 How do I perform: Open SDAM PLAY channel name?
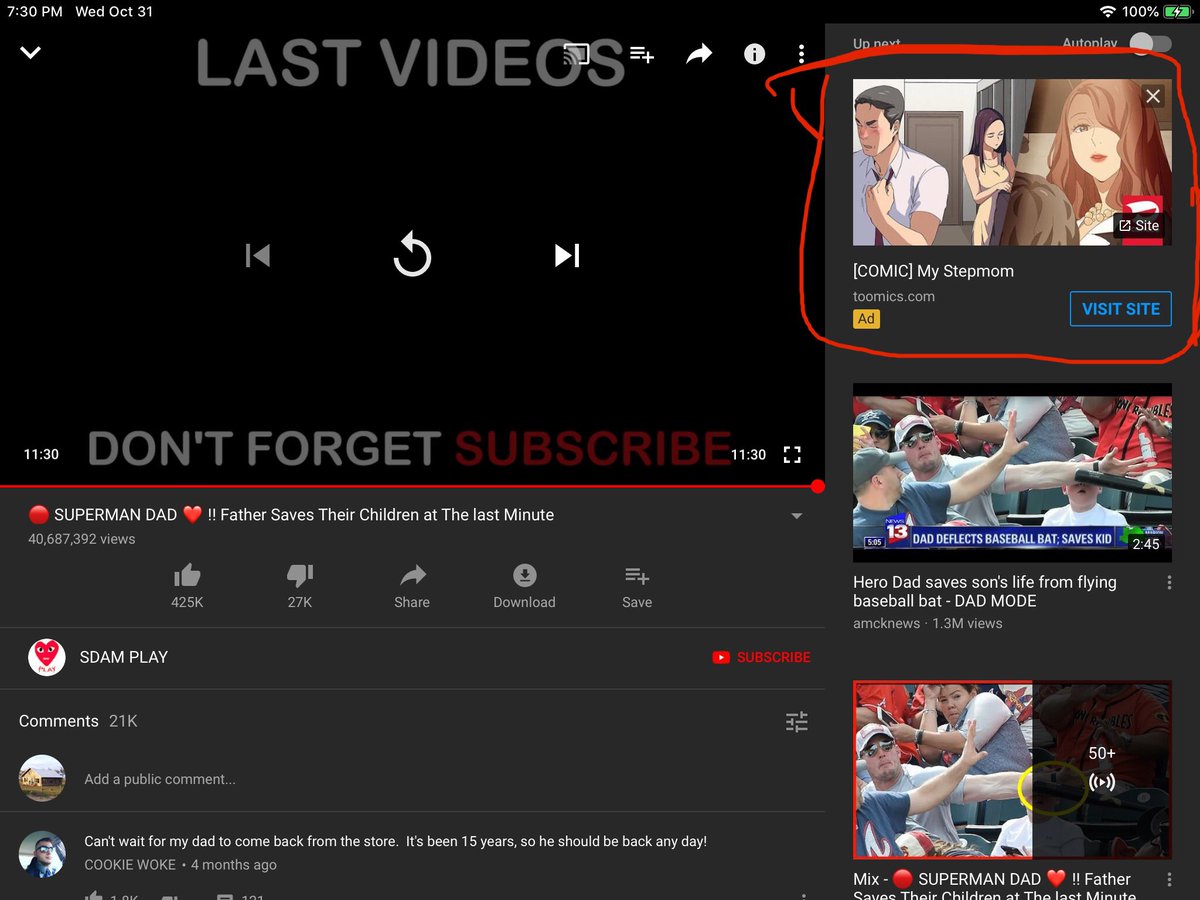(x=124, y=657)
